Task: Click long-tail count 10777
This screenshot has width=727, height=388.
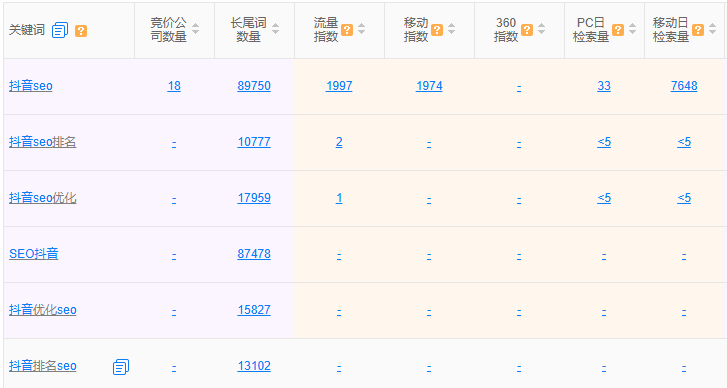Action: 254,142
